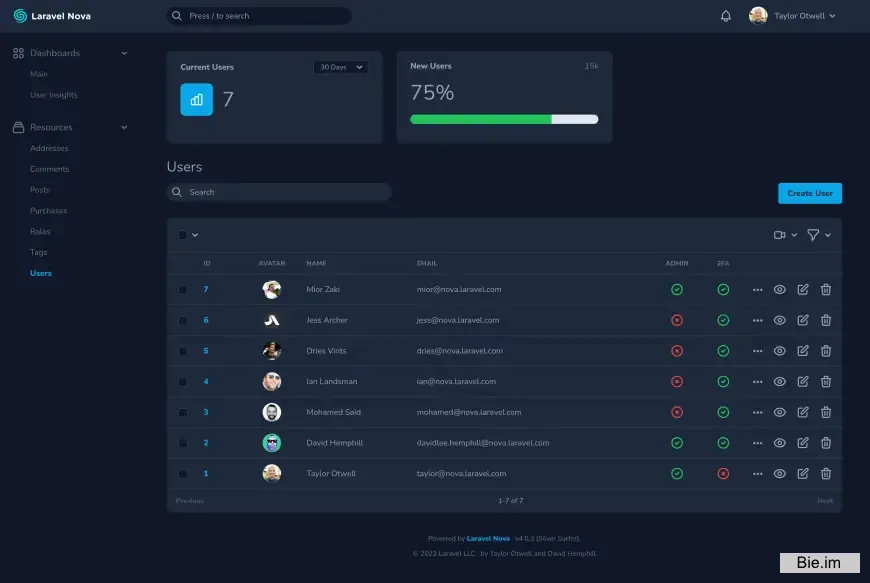Open actions menu for Dries Vints
This screenshot has height=583, width=870.
[757, 351]
